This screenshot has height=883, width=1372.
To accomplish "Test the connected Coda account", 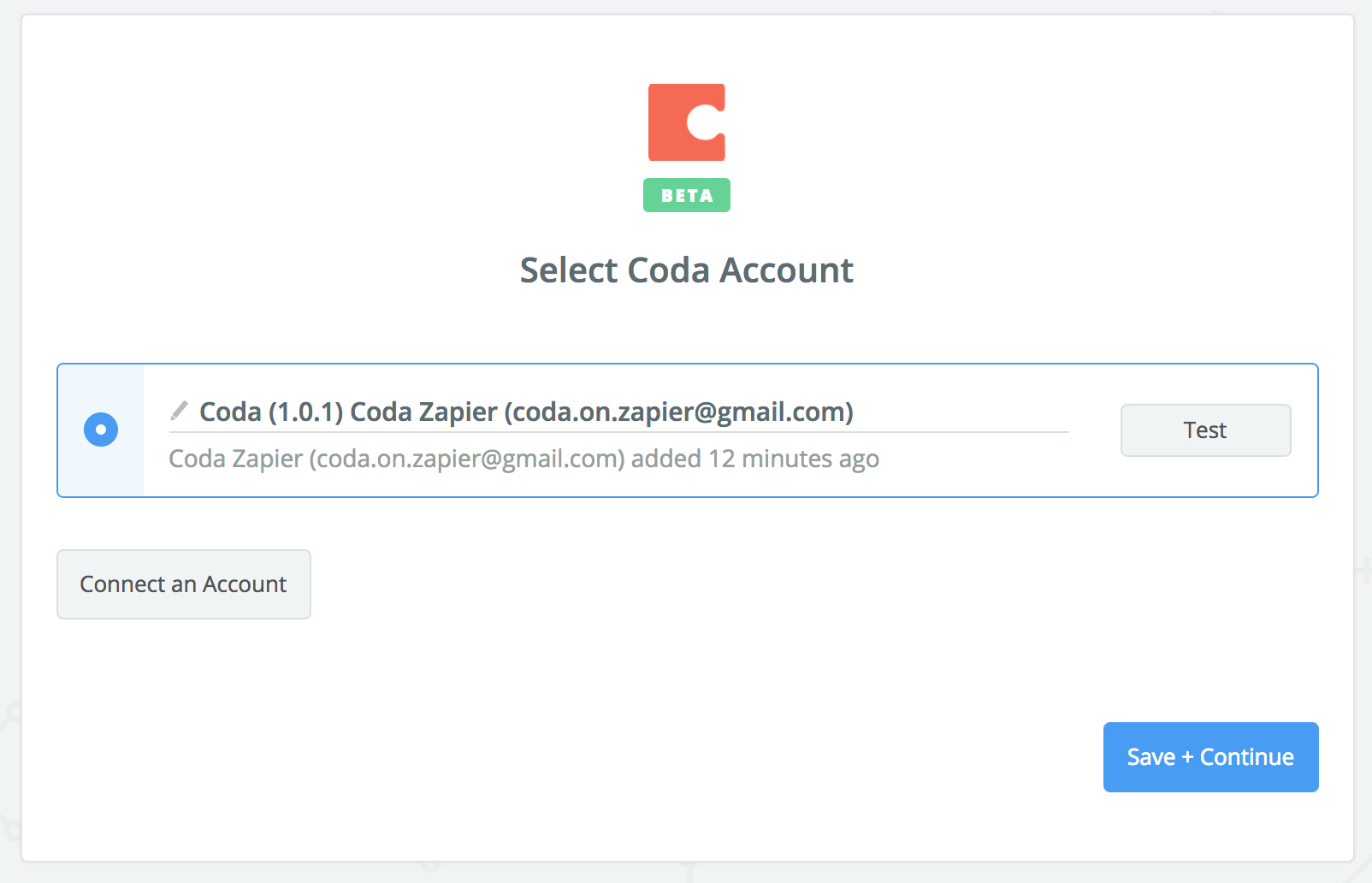I will point(1206,430).
